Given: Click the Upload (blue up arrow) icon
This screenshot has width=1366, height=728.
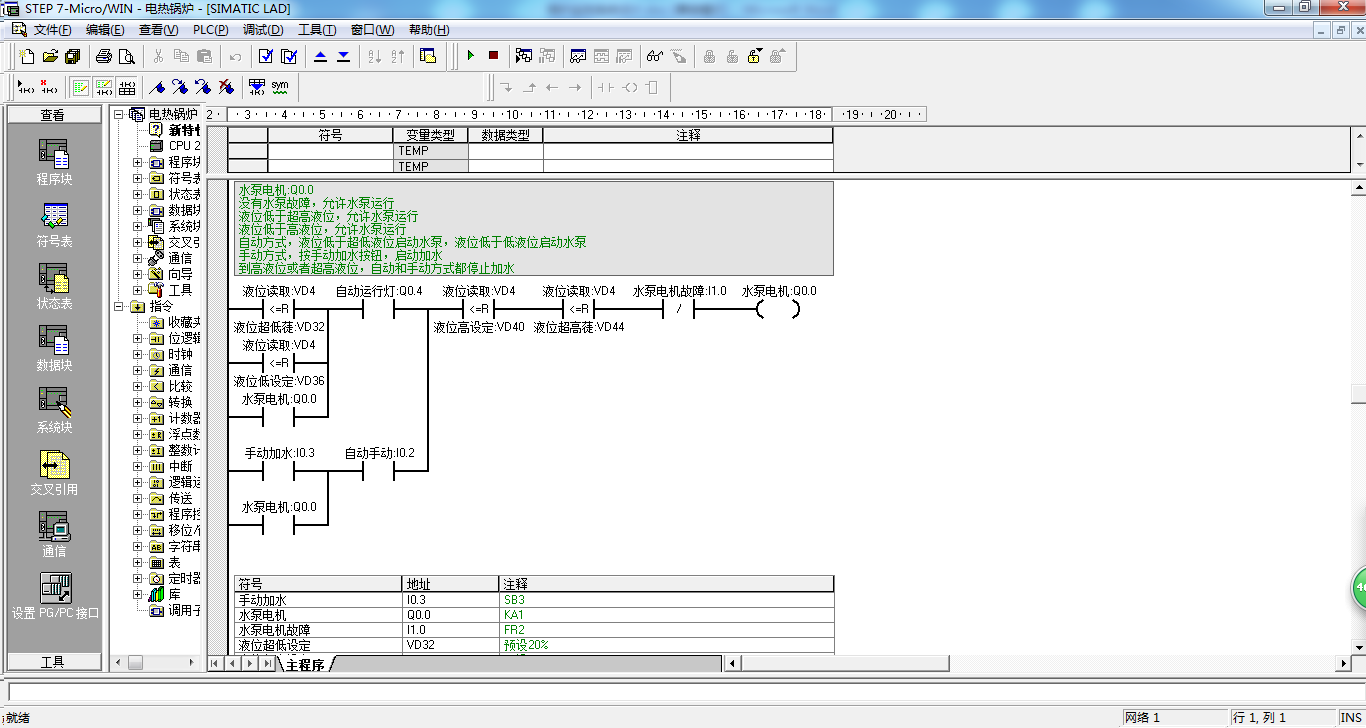Looking at the screenshot, I should (x=320, y=56).
